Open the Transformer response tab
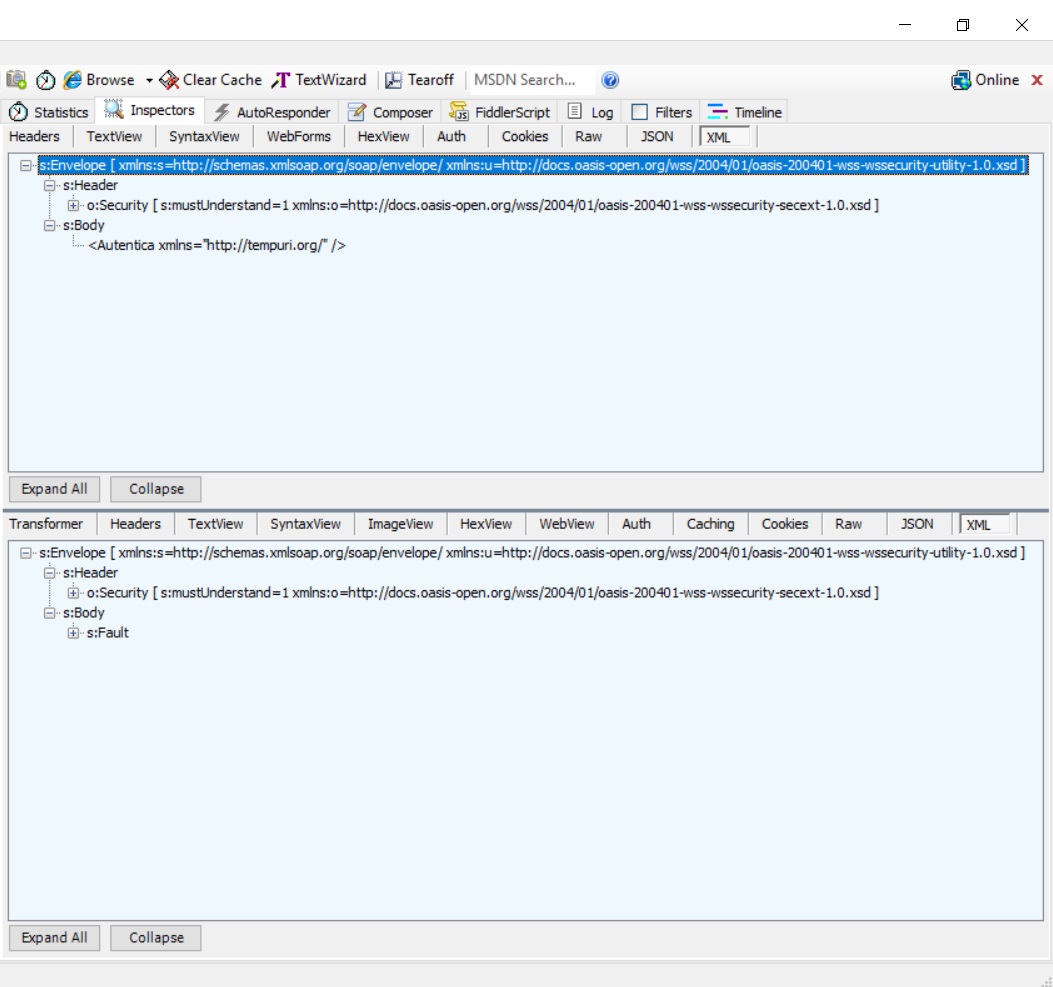This screenshot has width=1053, height=987. 46,524
